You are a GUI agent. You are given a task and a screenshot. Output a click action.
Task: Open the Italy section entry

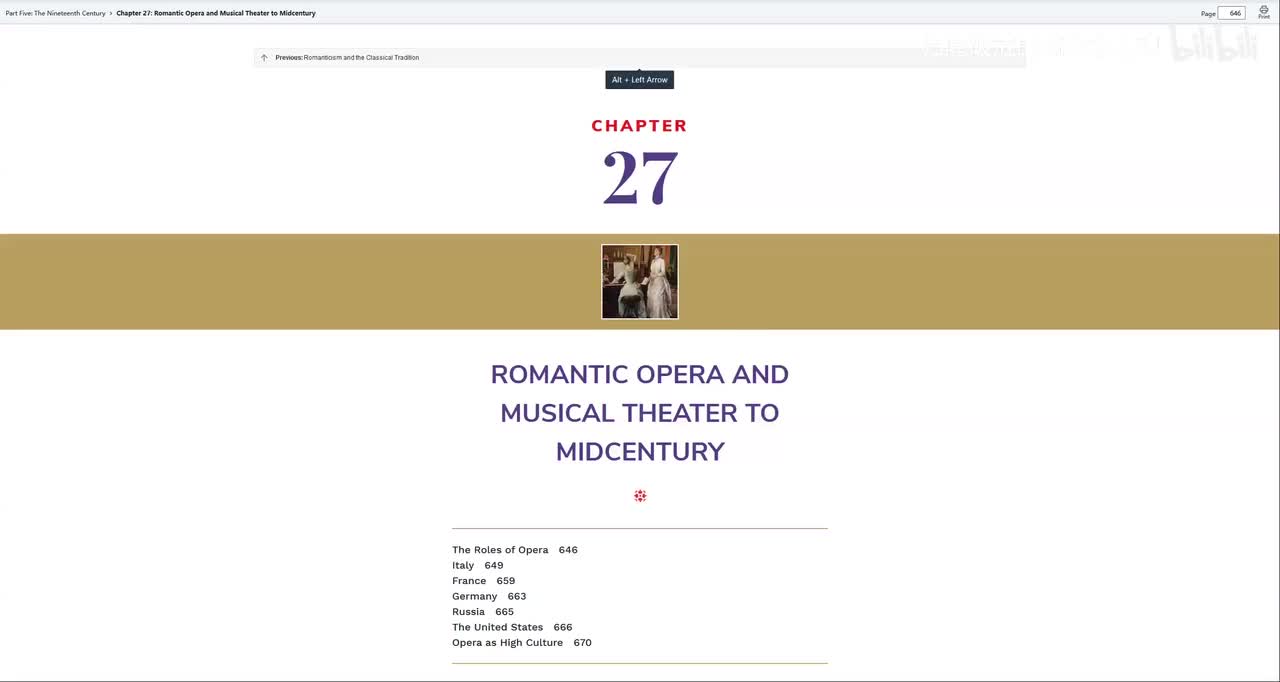pyautogui.click(x=478, y=565)
